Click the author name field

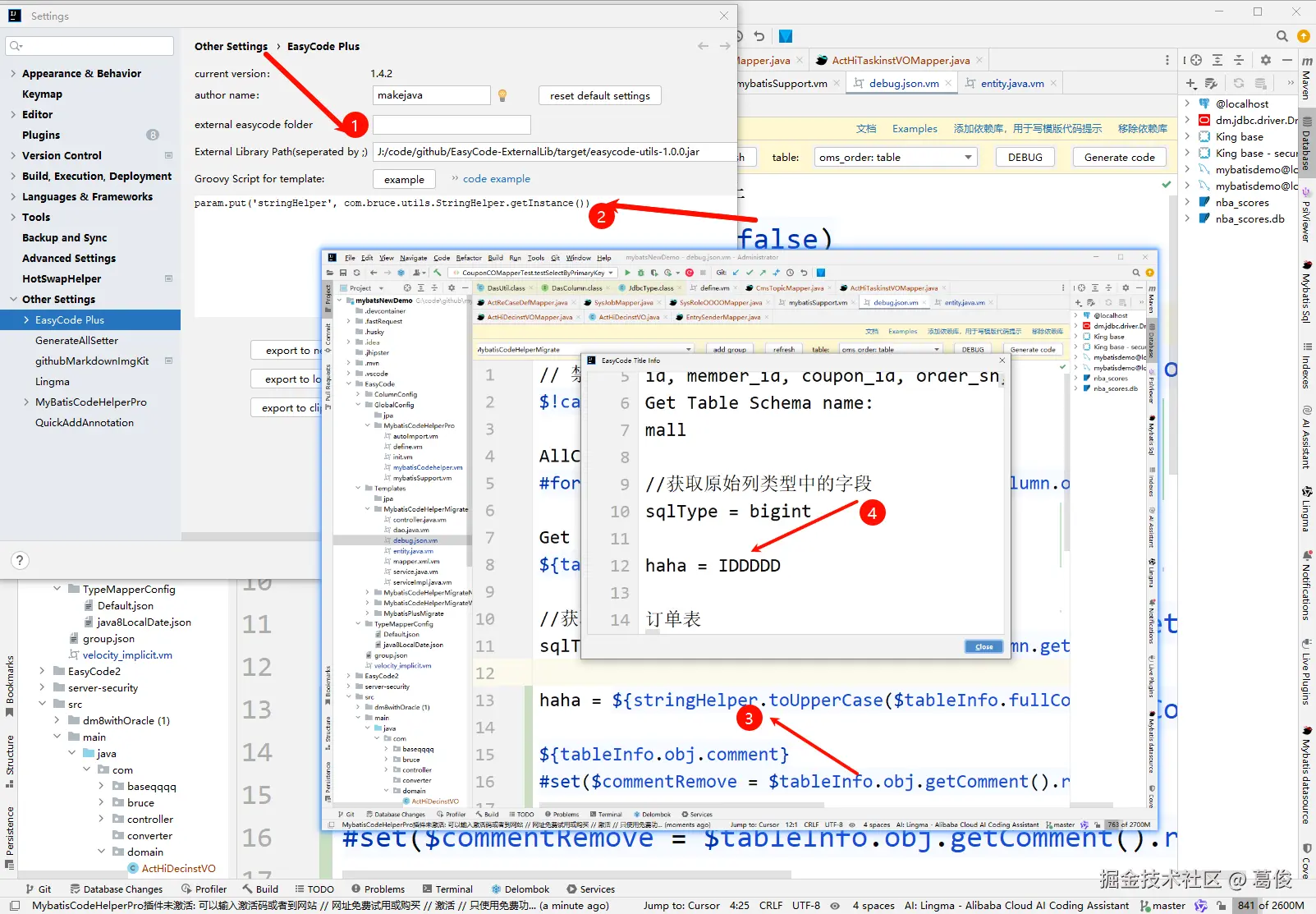[x=431, y=95]
